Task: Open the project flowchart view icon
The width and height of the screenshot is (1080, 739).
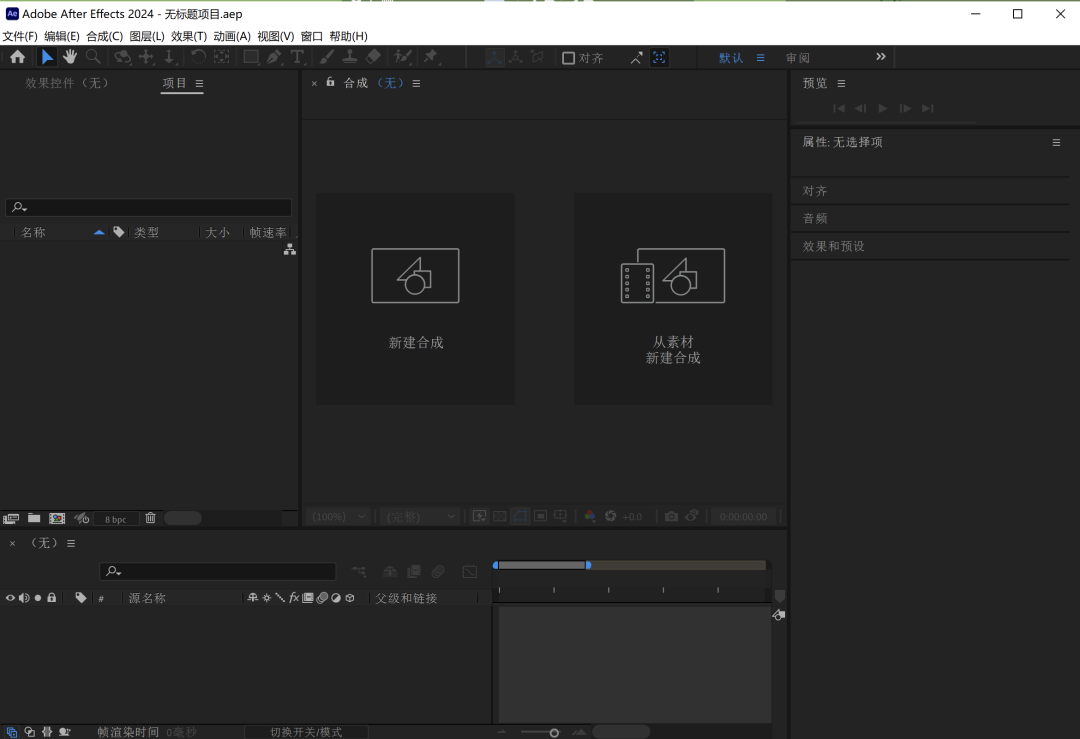Action: 290,249
